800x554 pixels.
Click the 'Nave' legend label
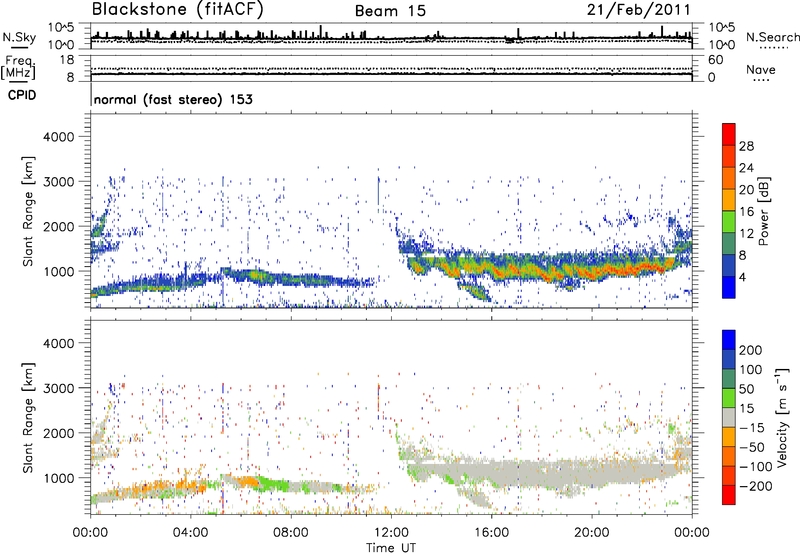[760, 70]
